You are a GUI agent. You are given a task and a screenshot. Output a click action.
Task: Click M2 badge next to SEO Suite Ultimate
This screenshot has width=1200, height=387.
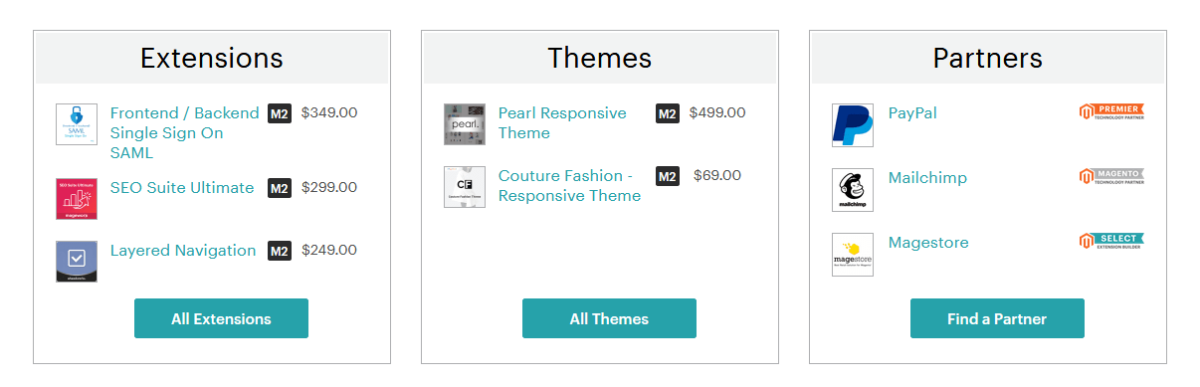pyautogui.click(x=279, y=188)
